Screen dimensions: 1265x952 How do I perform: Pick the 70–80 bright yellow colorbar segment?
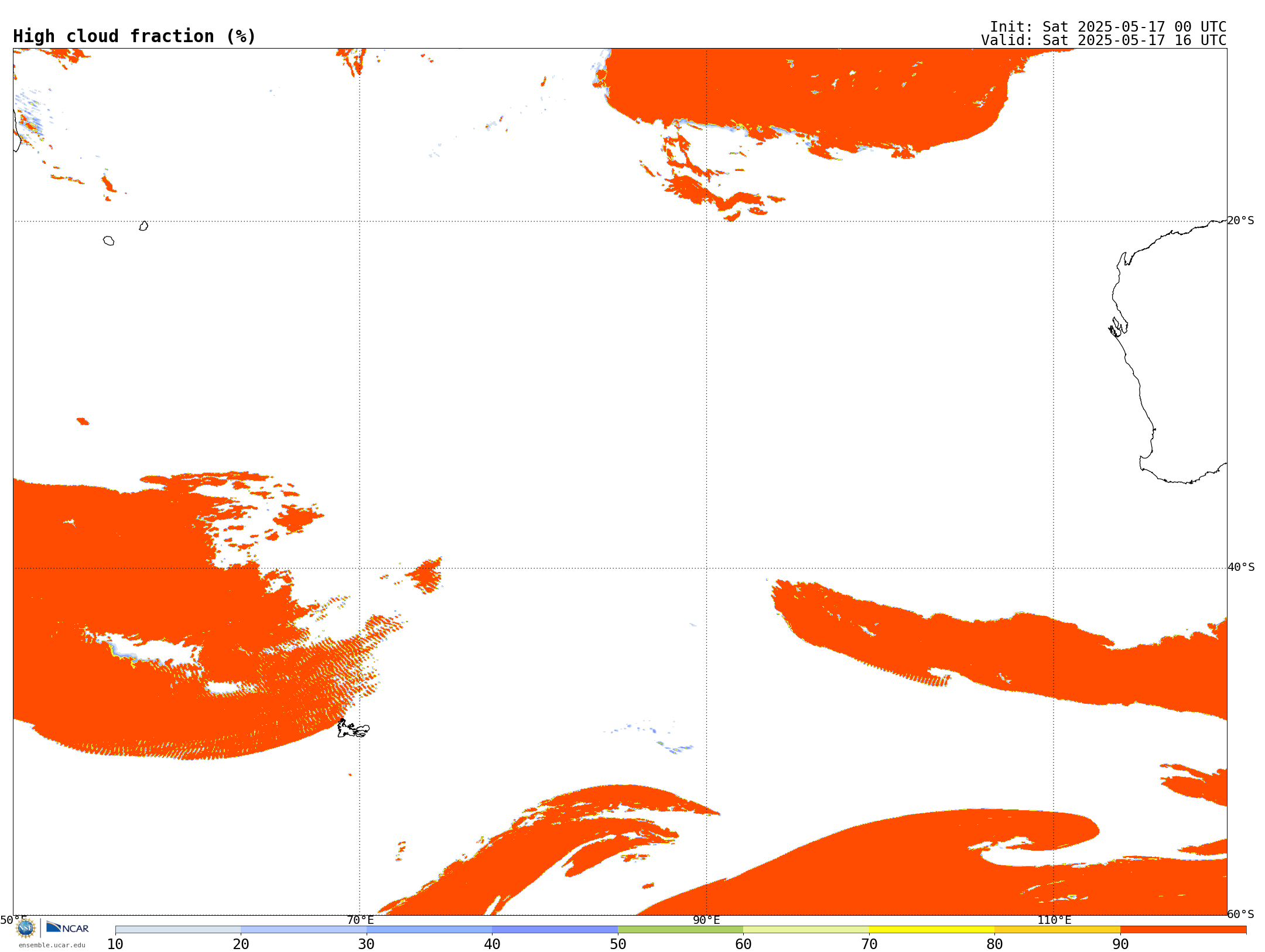pos(932,930)
